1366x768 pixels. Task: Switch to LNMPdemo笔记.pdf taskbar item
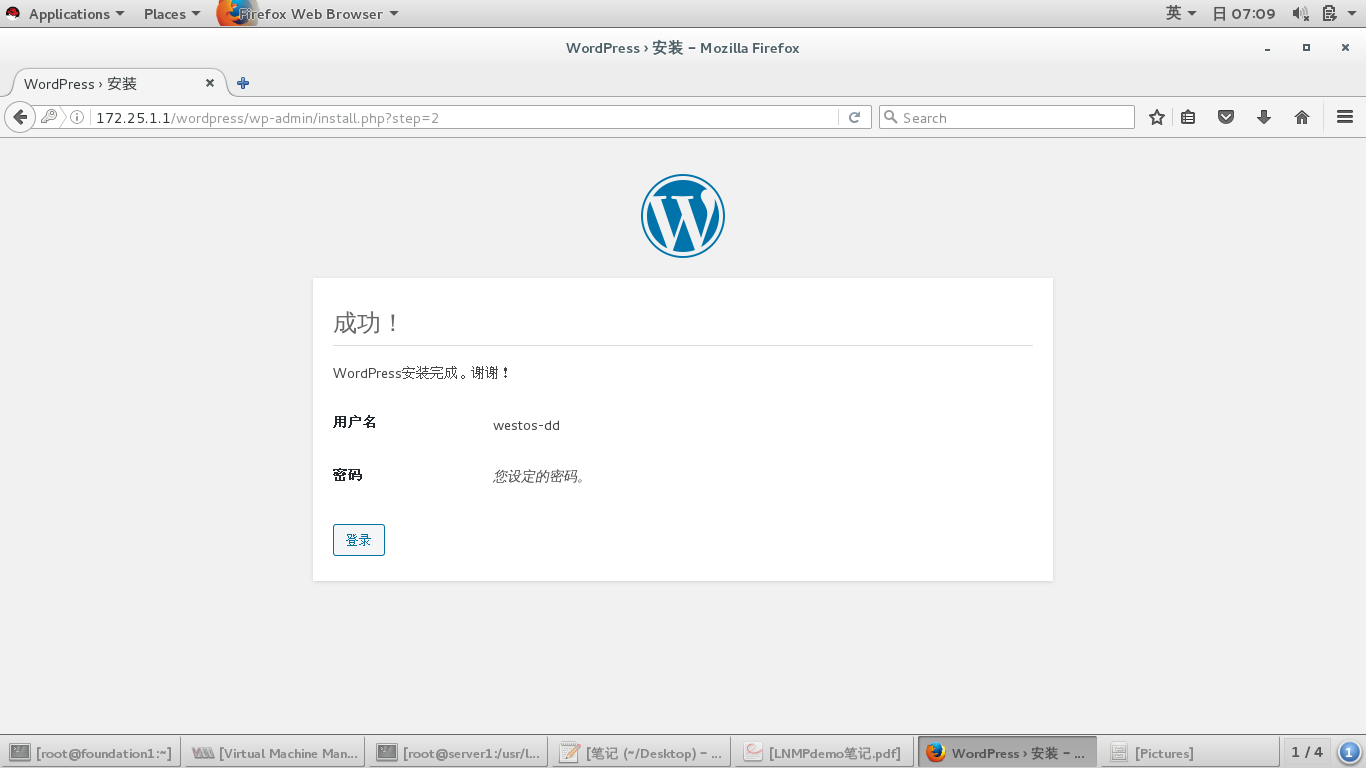click(824, 753)
